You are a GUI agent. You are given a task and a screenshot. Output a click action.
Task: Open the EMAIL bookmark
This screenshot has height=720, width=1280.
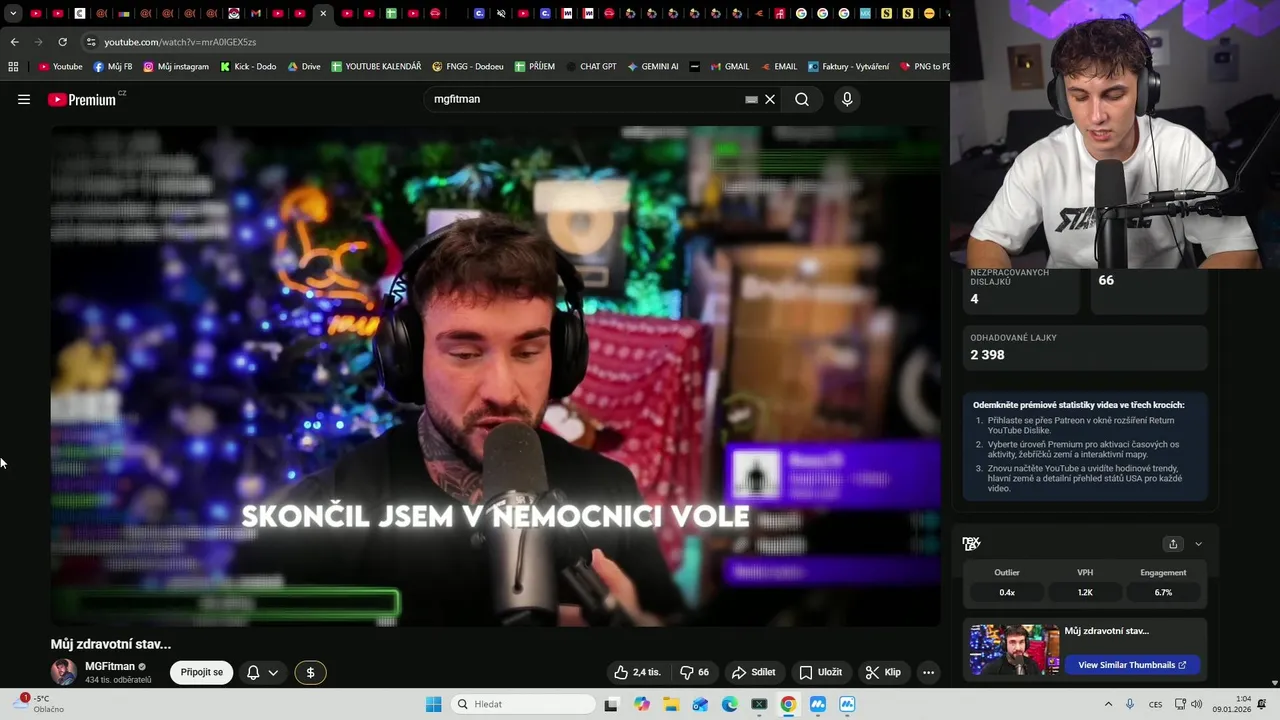pyautogui.click(x=778, y=67)
